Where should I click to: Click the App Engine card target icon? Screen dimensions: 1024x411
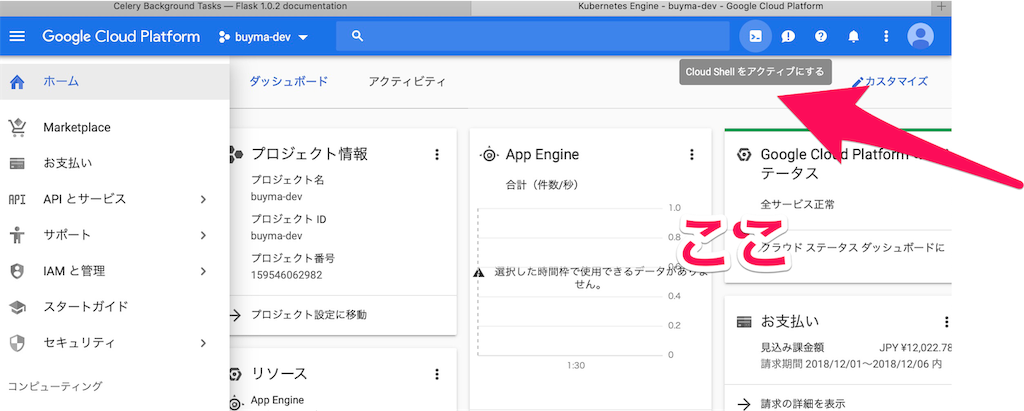click(x=488, y=155)
